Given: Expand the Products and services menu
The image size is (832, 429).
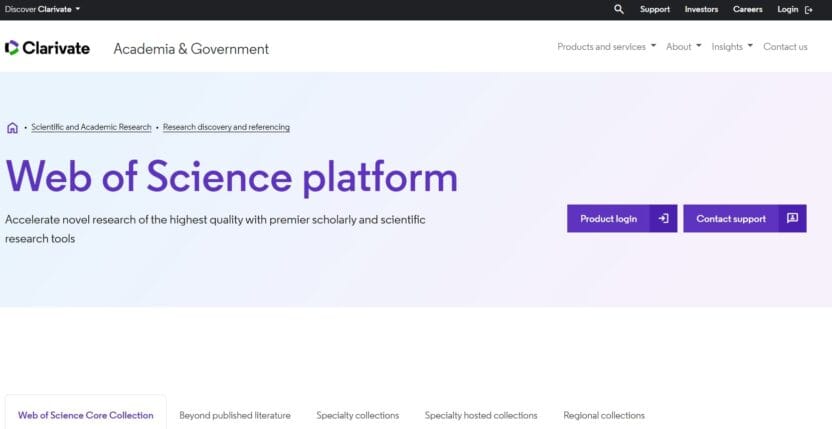Looking at the screenshot, I should 606,47.
